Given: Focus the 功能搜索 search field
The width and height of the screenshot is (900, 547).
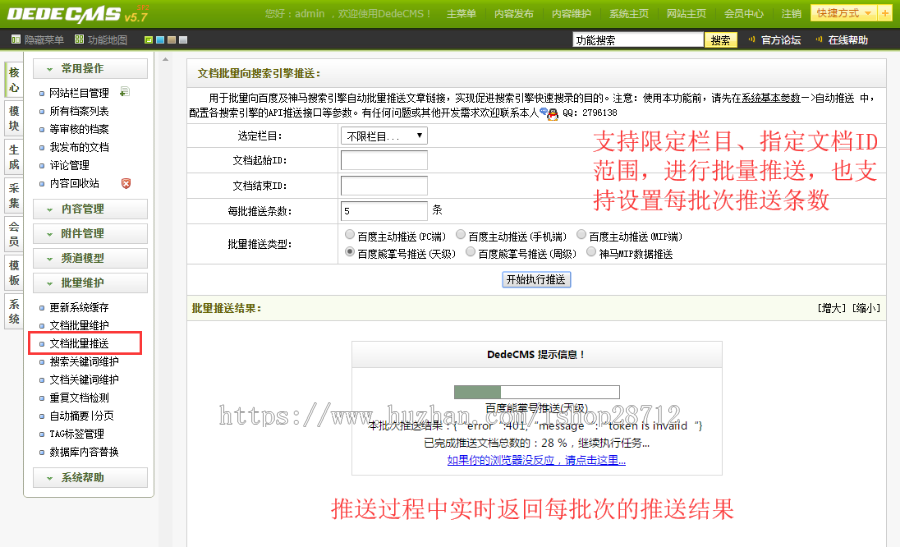Looking at the screenshot, I should point(638,40).
